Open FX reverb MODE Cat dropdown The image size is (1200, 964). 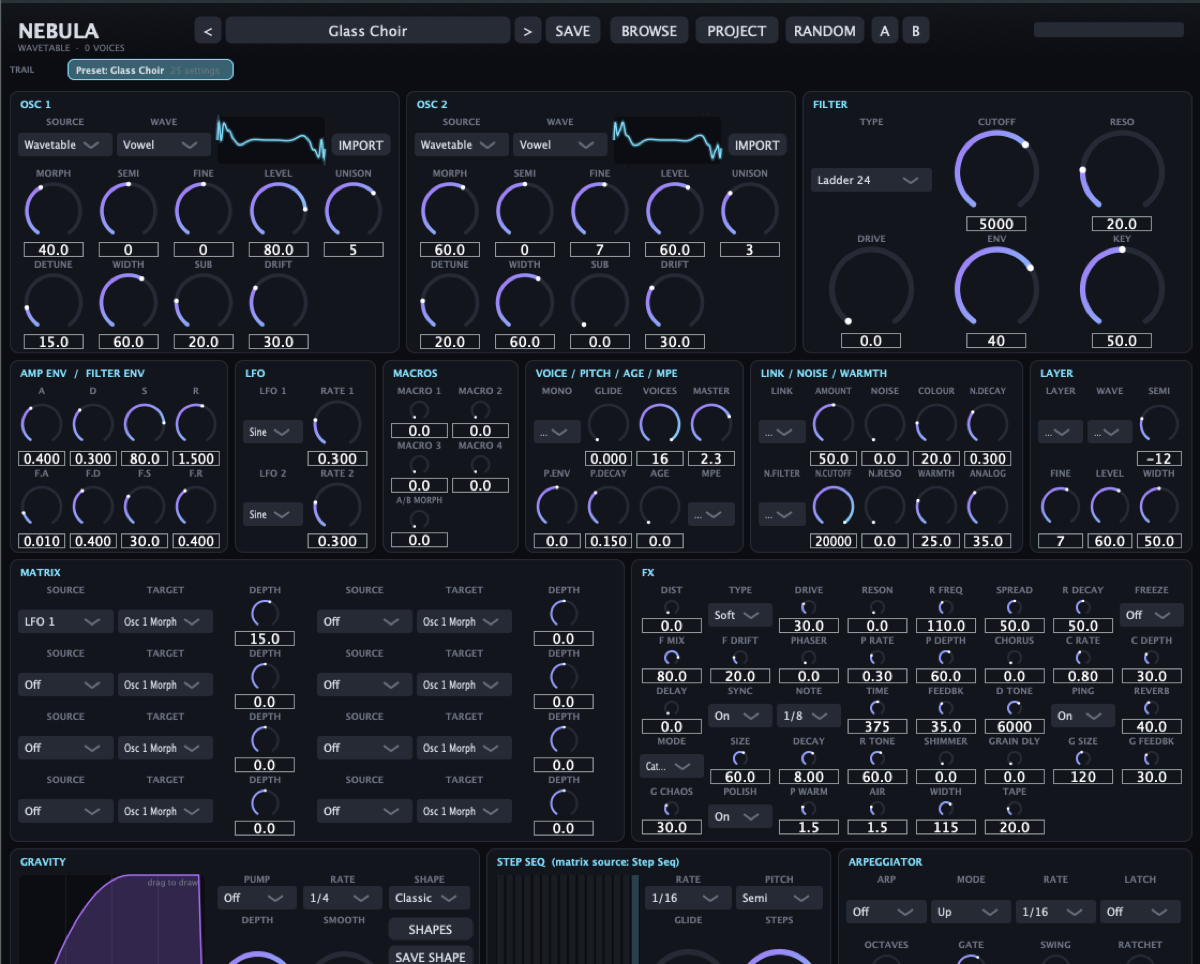pyautogui.click(x=671, y=766)
